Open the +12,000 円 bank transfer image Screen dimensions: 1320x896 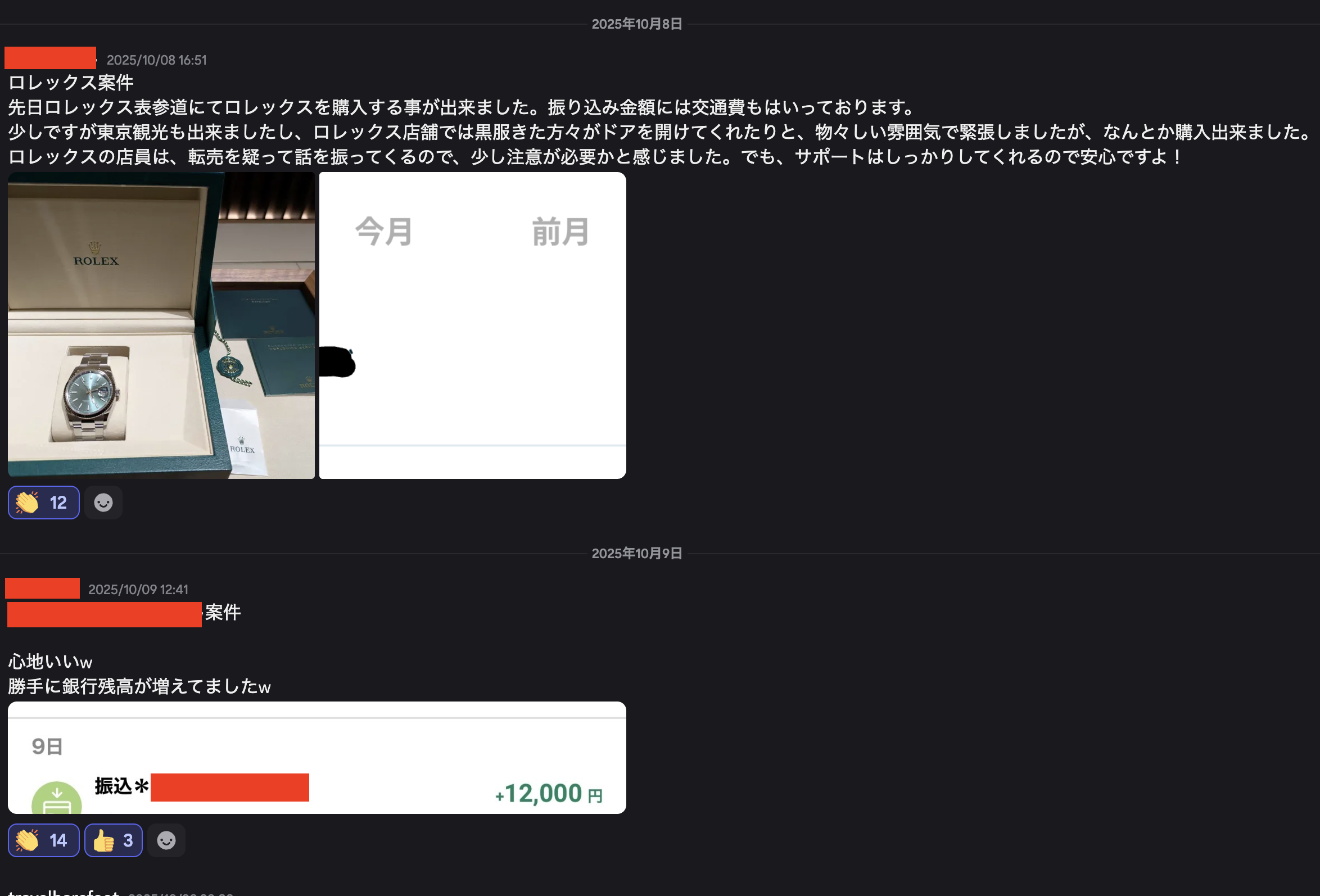(x=317, y=758)
